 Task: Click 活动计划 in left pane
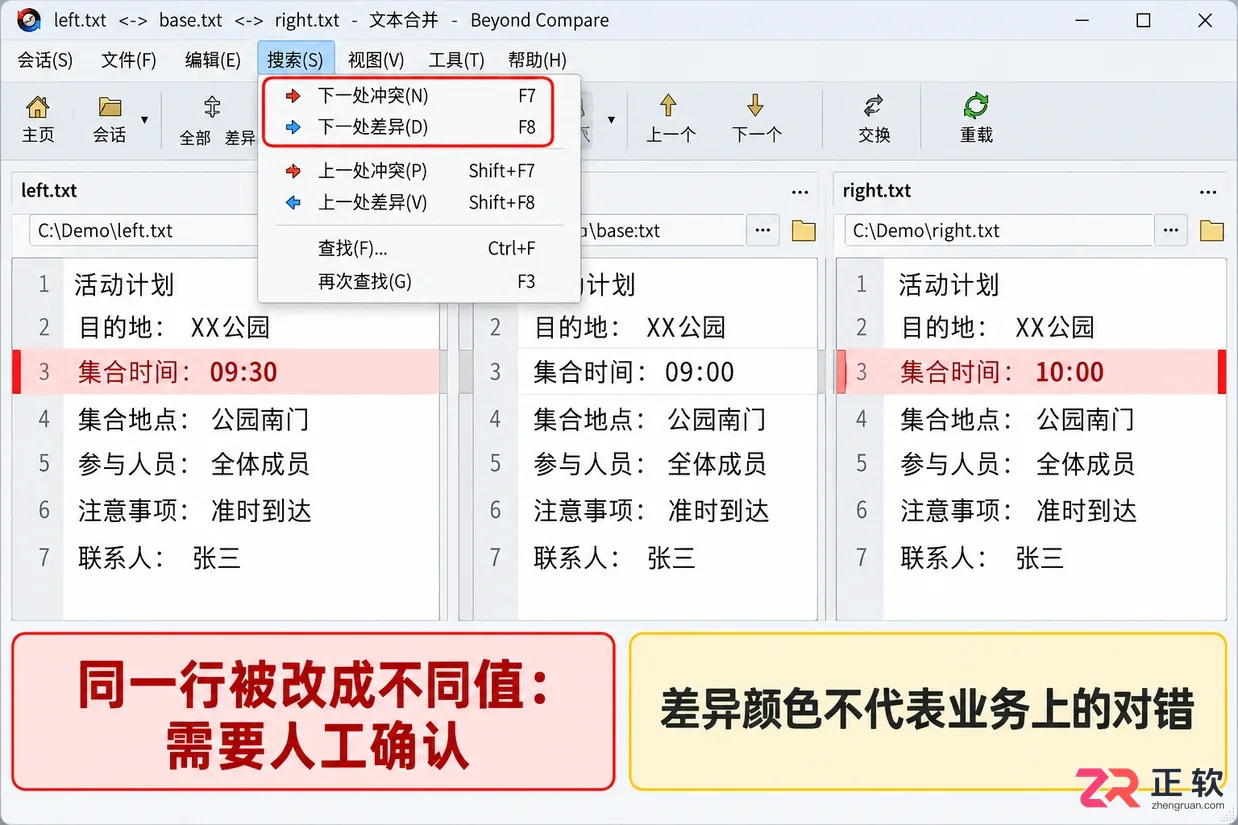[x=124, y=285]
